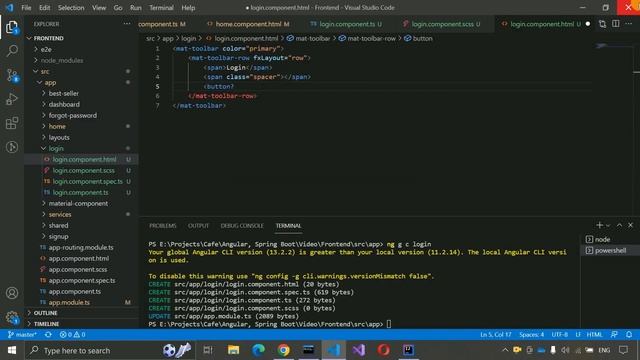The height and width of the screenshot is (360, 640).
Task: Click master branch indicator in status bar
Action: pyautogui.click(x=22, y=335)
